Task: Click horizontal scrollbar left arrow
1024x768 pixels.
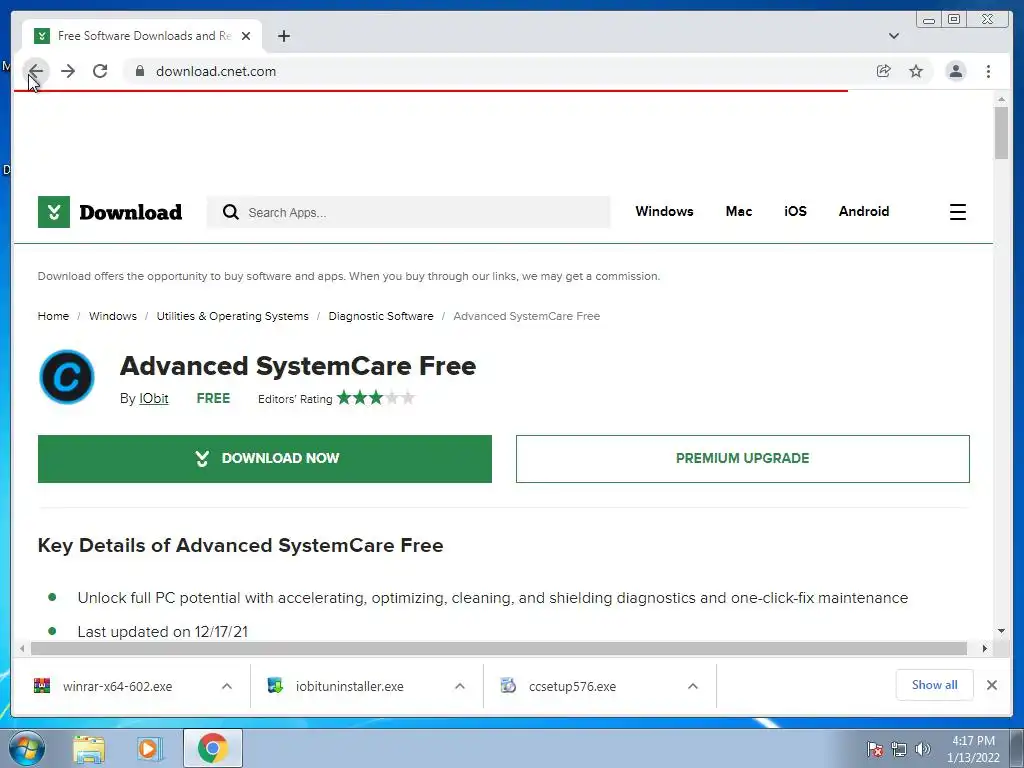Action: [x=22, y=648]
